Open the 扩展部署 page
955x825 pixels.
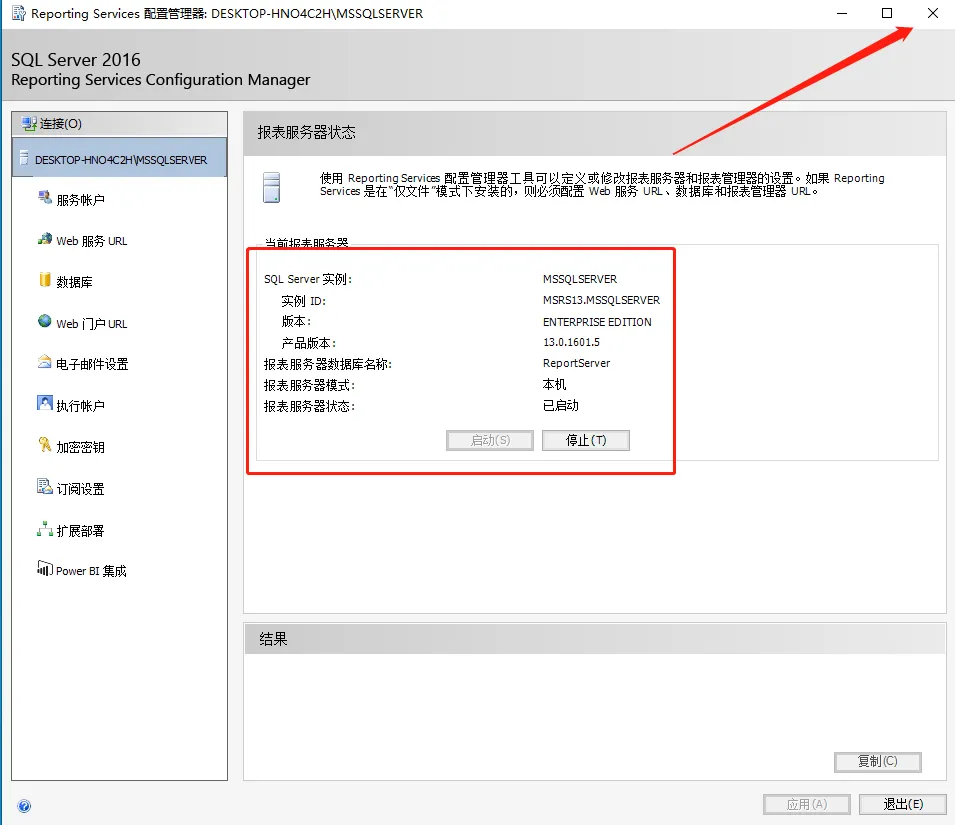(80, 531)
